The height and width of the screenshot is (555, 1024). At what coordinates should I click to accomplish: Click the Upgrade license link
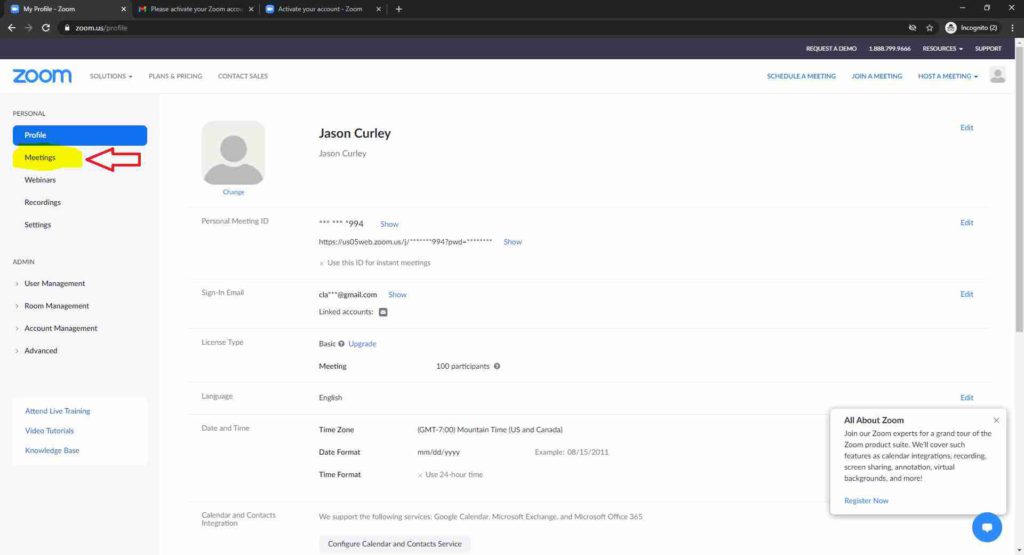coord(362,343)
